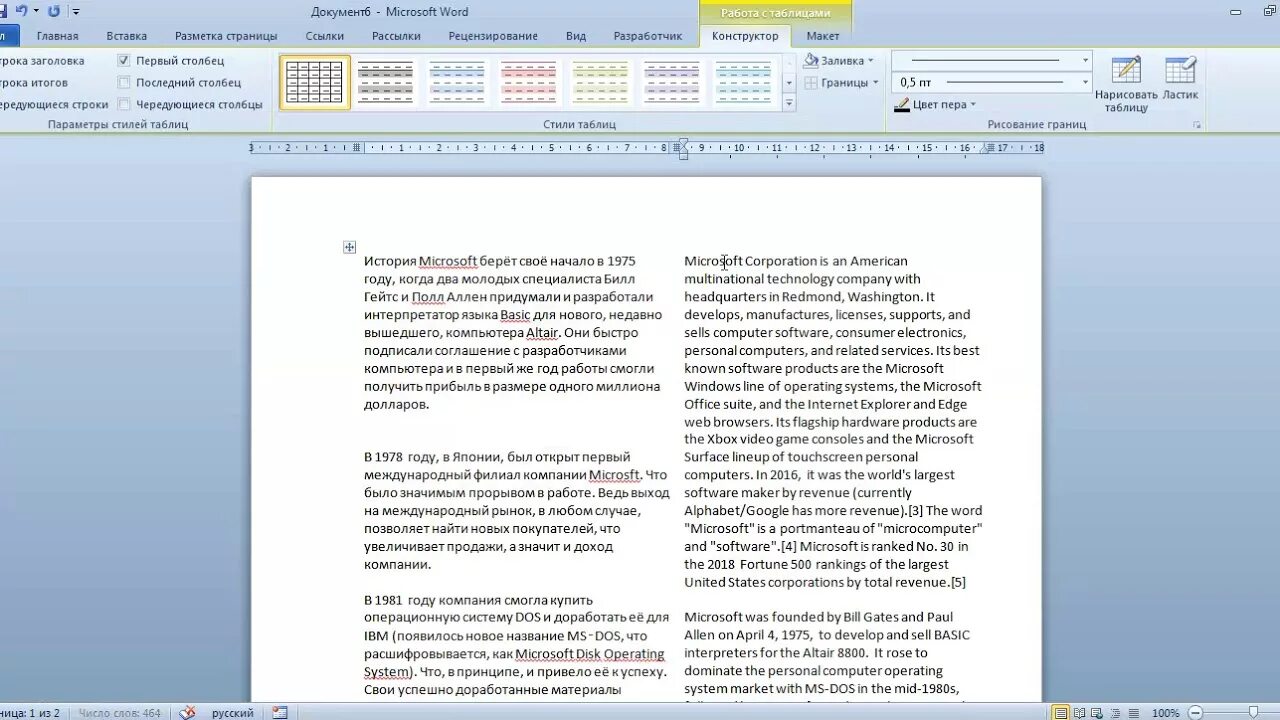
Task: Open word count via Число слов: 464
Action: pyautogui.click(x=119, y=713)
